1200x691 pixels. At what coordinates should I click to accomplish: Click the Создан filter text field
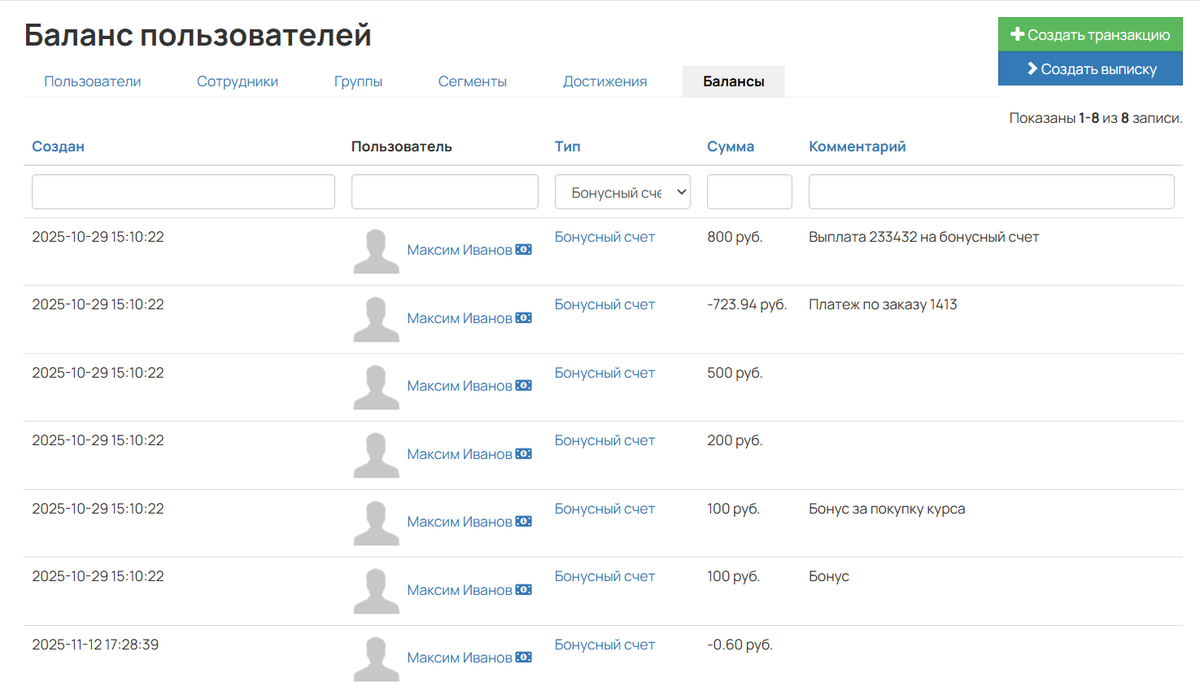(183, 192)
